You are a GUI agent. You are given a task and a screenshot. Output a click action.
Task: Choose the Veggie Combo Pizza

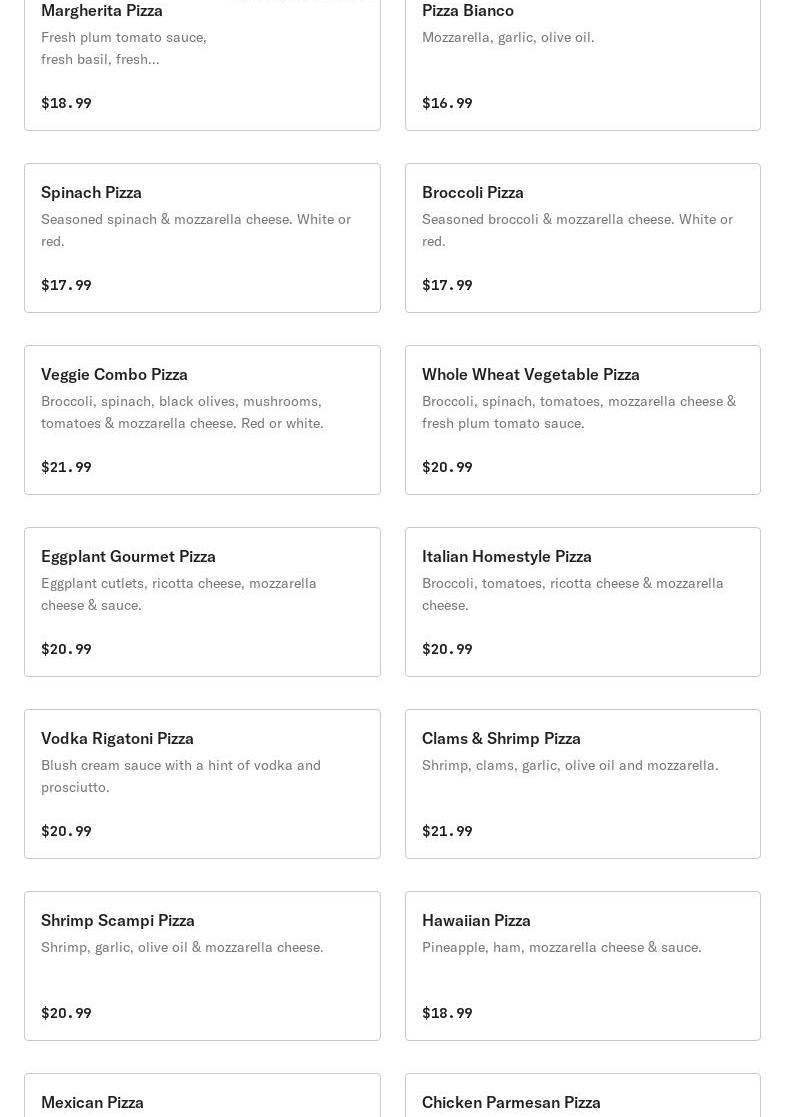click(x=202, y=420)
